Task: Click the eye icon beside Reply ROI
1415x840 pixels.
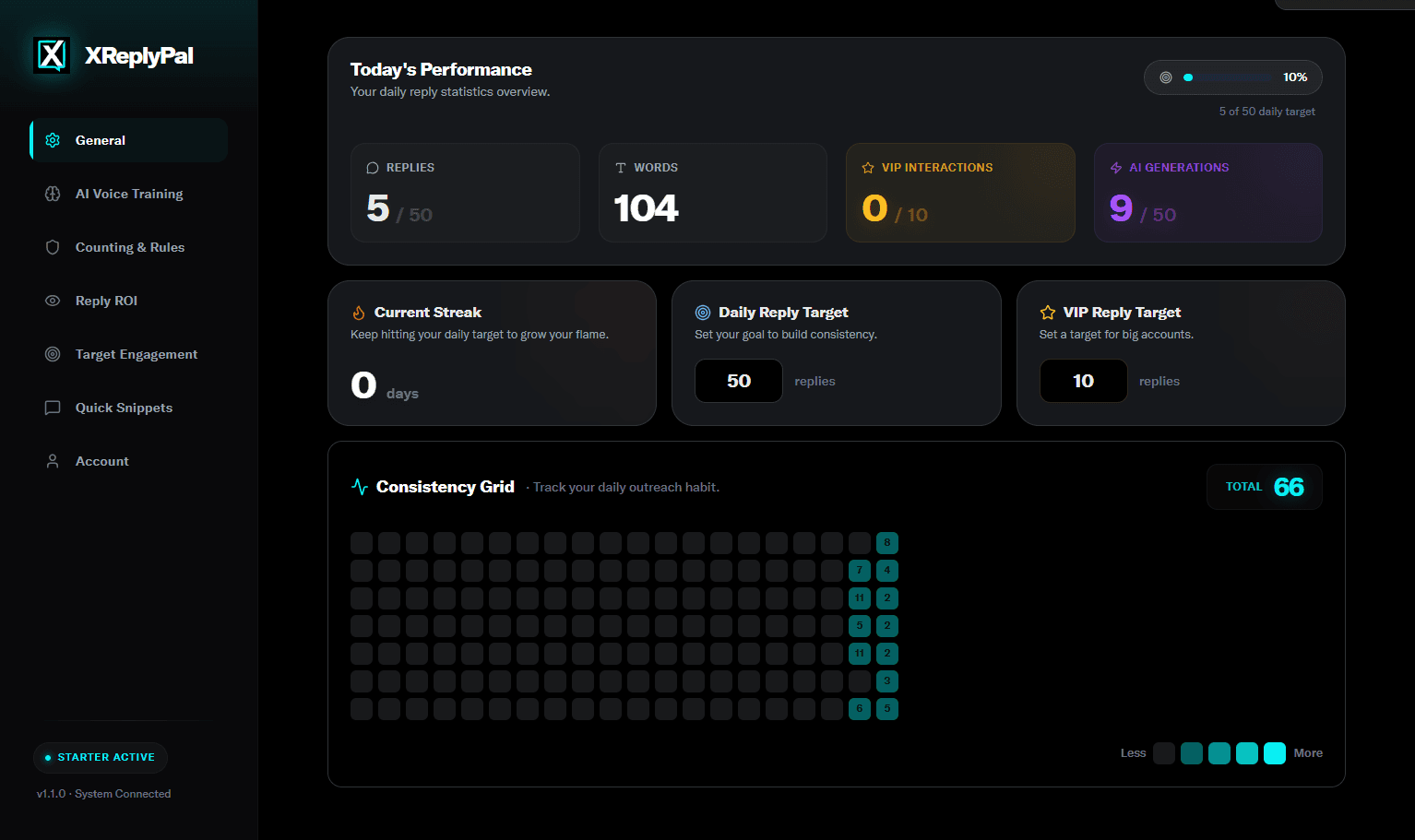Action: pos(53,301)
